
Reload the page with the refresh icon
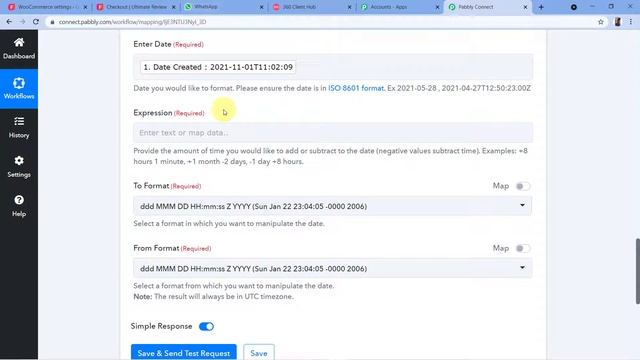(36, 22)
